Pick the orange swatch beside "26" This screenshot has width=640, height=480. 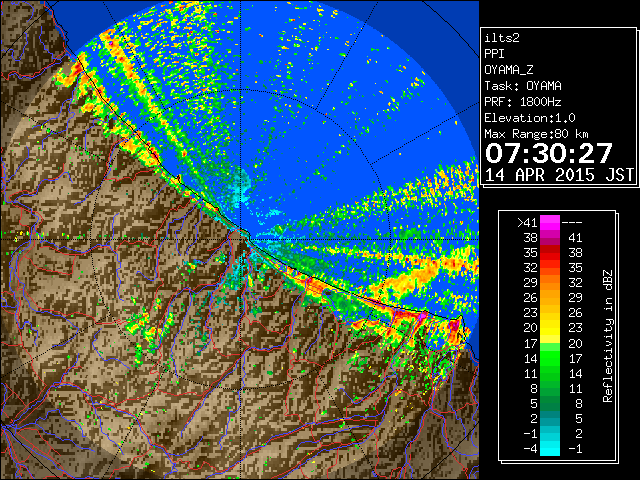[x=550, y=298]
